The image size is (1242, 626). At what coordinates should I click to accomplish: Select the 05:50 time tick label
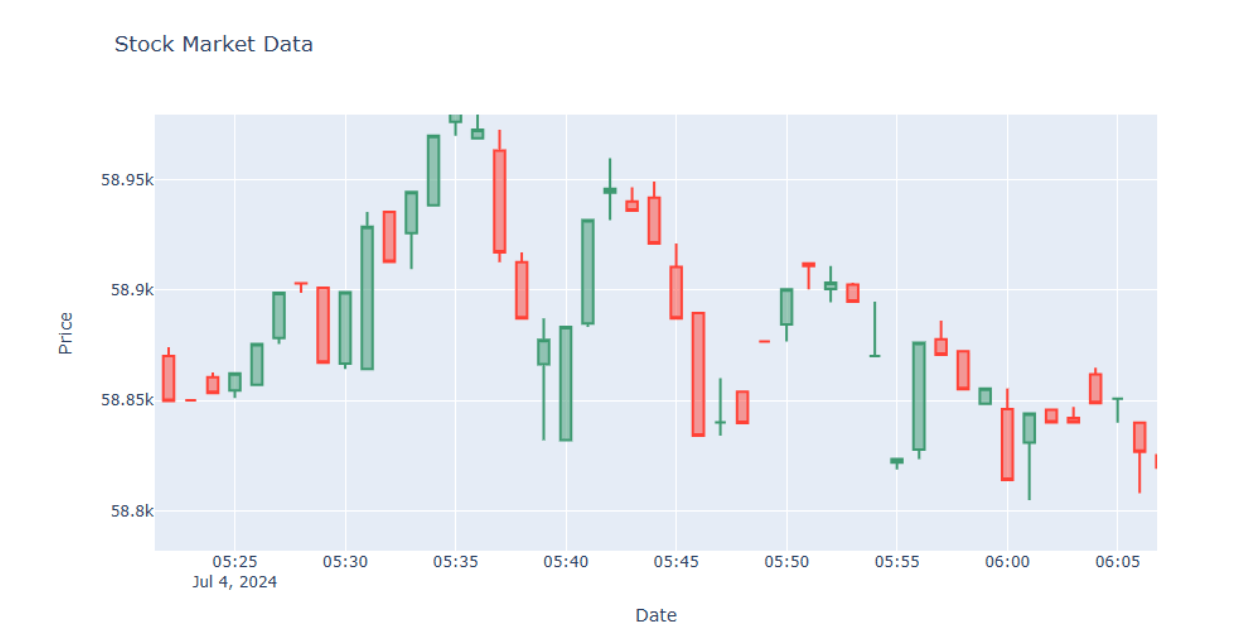click(786, 562)
